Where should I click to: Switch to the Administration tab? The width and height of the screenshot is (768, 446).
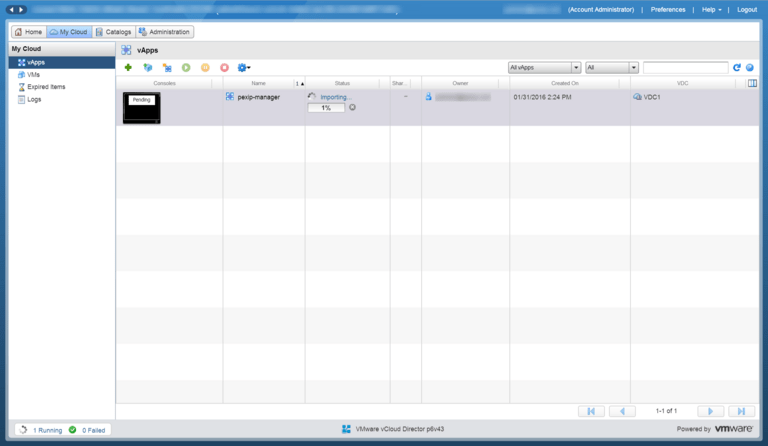(x=165, y=32)
